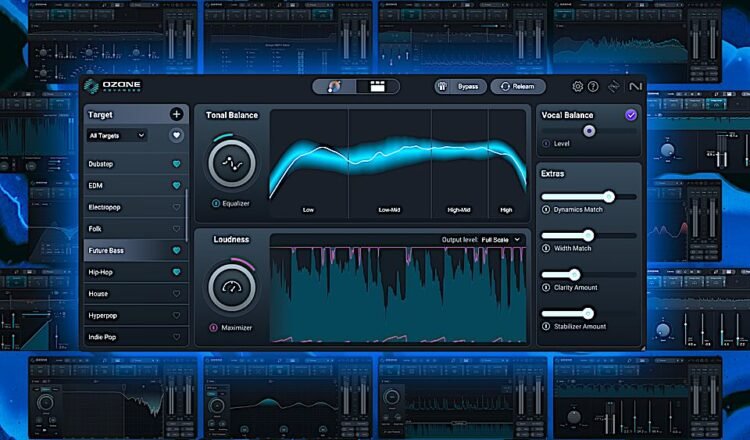The image size is (750, 440).
Task: Open the settings gear
Action: tap(577, 87)
